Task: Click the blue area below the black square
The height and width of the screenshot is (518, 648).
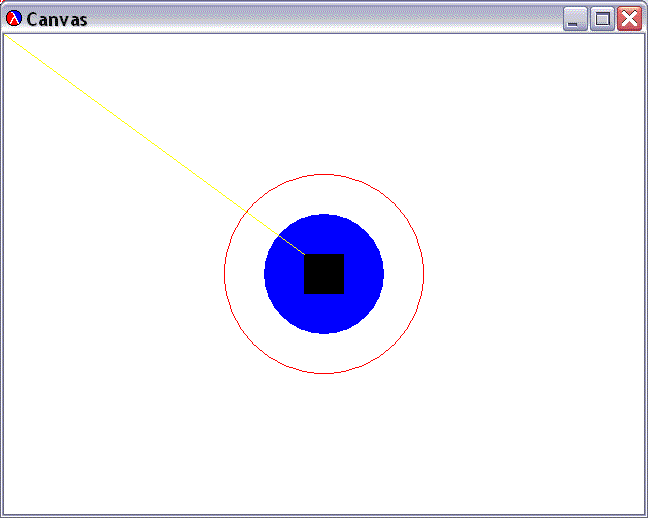Action: click(x=324, y=314)
